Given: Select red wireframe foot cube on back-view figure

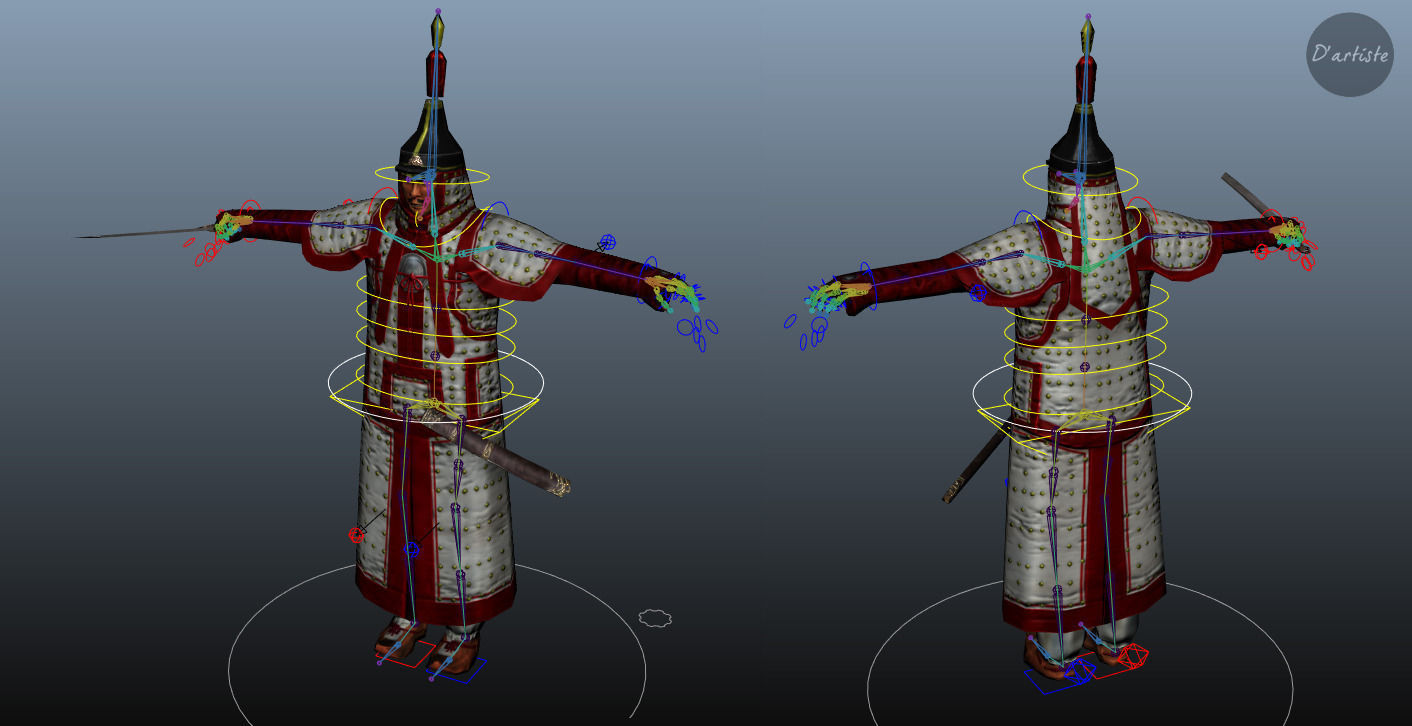Looking at the screenshot, I should tap(1132, 657).
